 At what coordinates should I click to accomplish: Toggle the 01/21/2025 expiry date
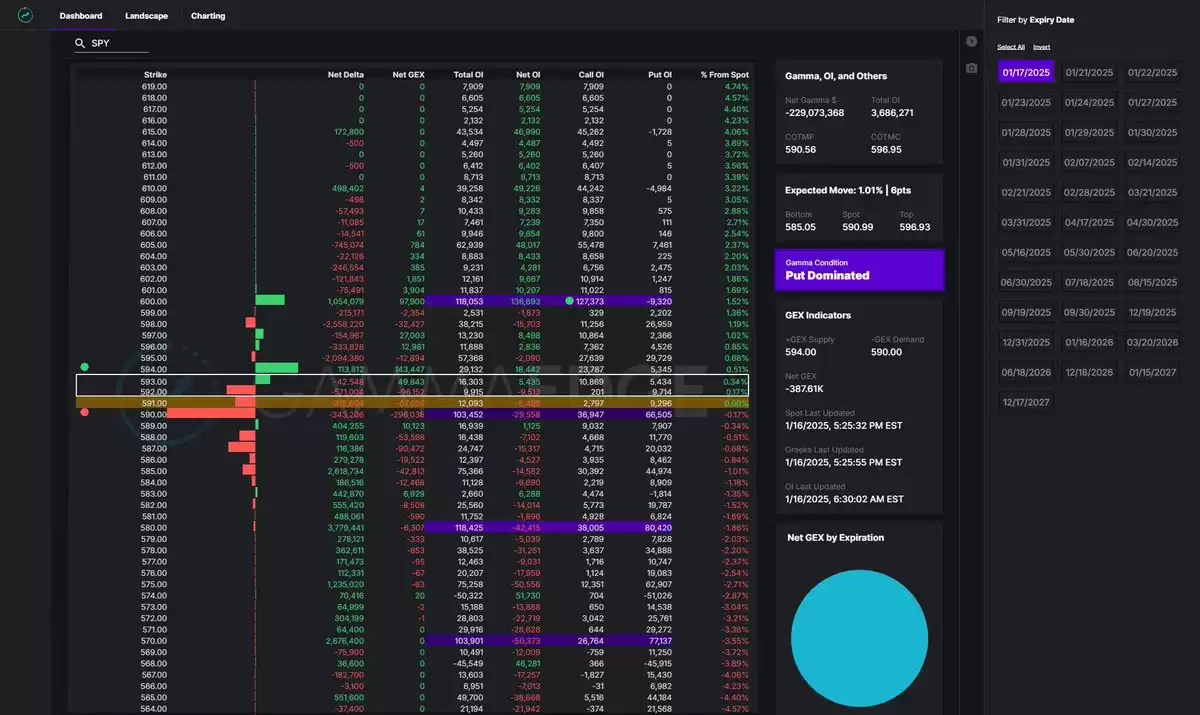[1089, 72]
